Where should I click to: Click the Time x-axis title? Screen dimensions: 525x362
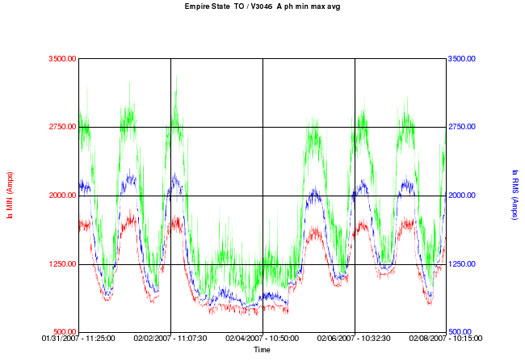262,350
